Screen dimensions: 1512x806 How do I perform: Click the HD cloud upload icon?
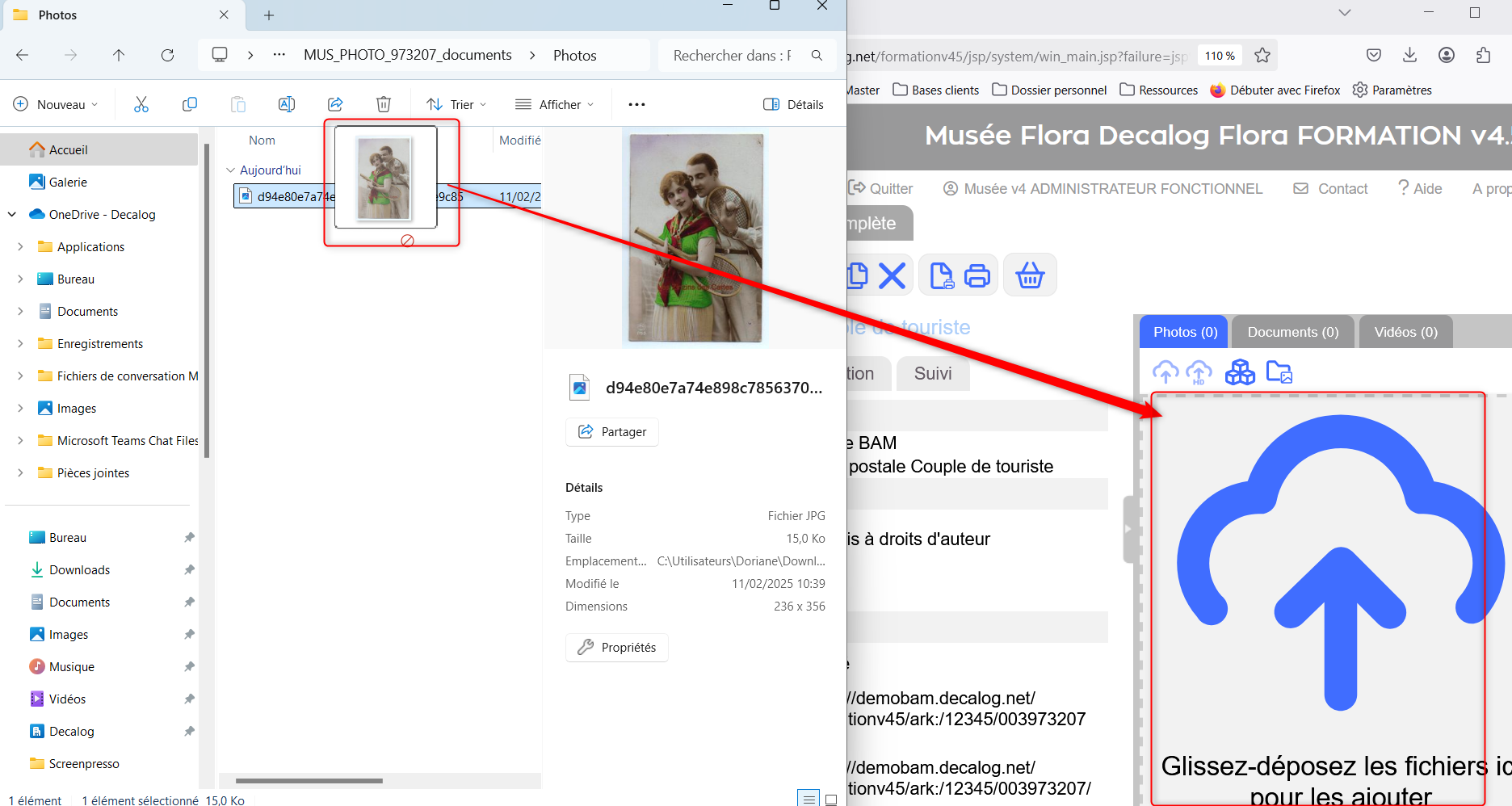tap(1199, 372)
